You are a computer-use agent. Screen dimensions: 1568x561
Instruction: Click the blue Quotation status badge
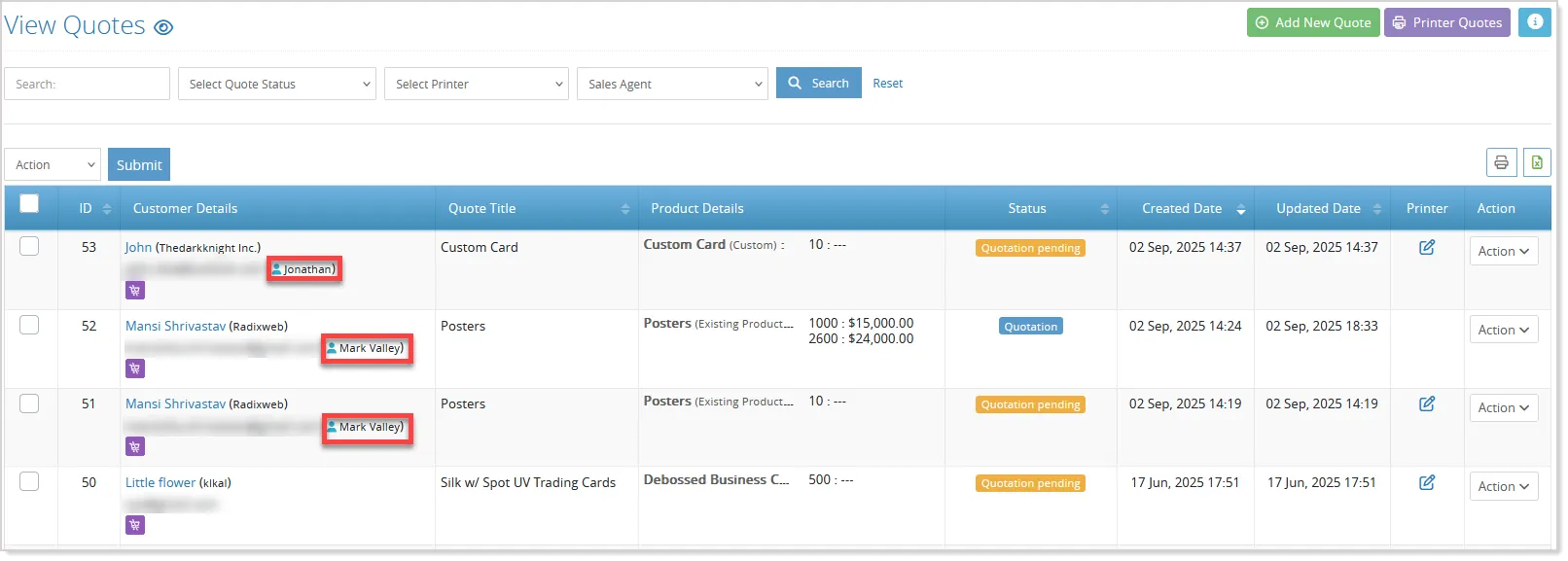point(1031,327)
